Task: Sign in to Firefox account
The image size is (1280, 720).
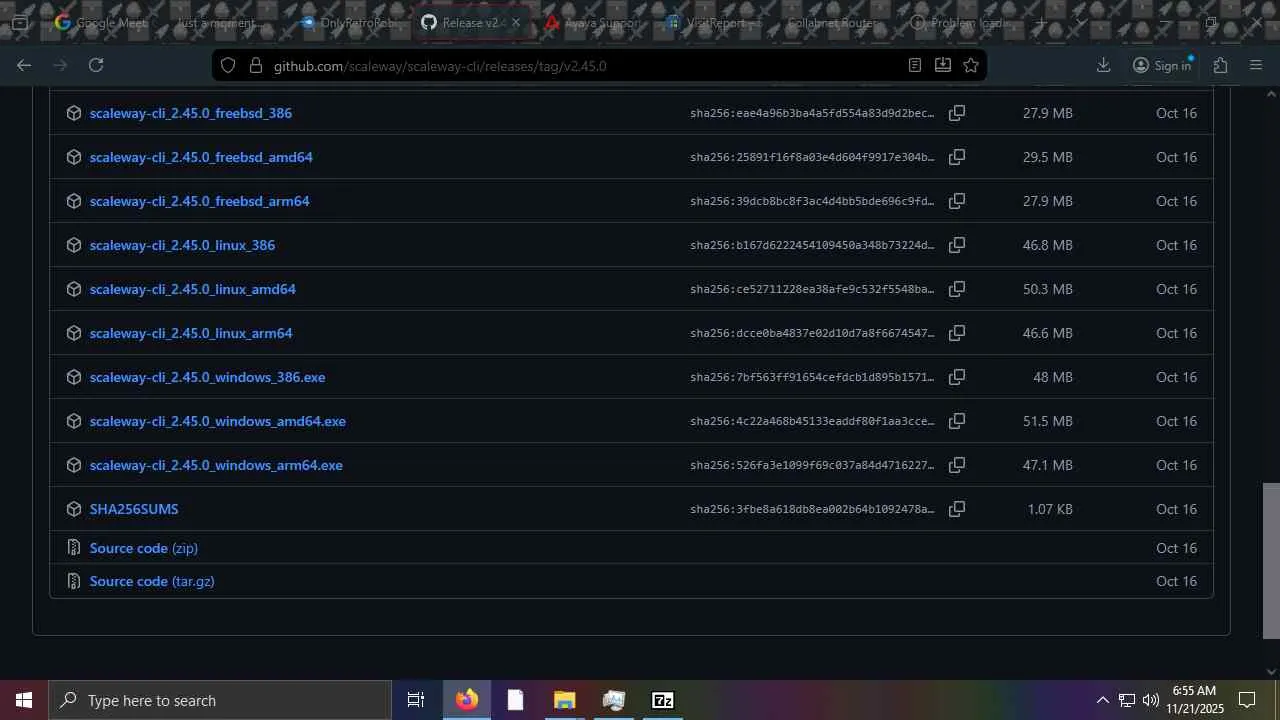Action: tap(1162, 65)
